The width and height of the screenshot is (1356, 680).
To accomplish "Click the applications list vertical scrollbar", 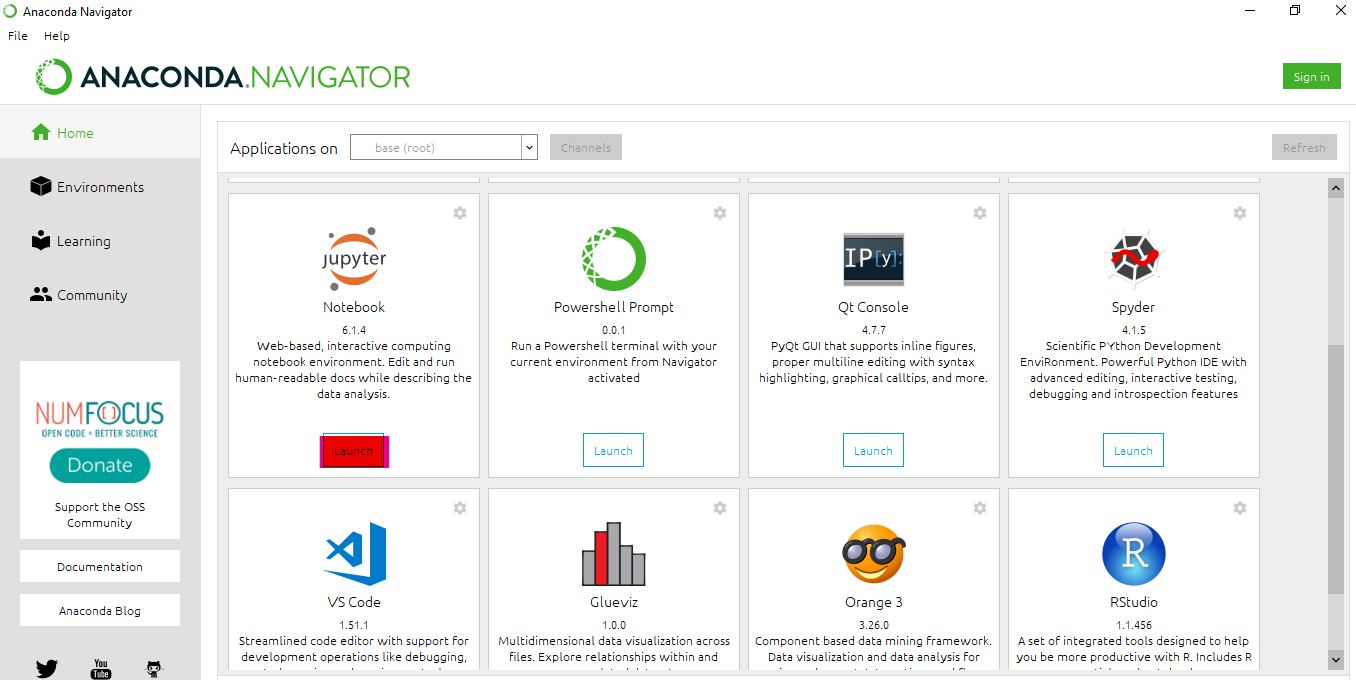I will click(x=1335, y=470).
